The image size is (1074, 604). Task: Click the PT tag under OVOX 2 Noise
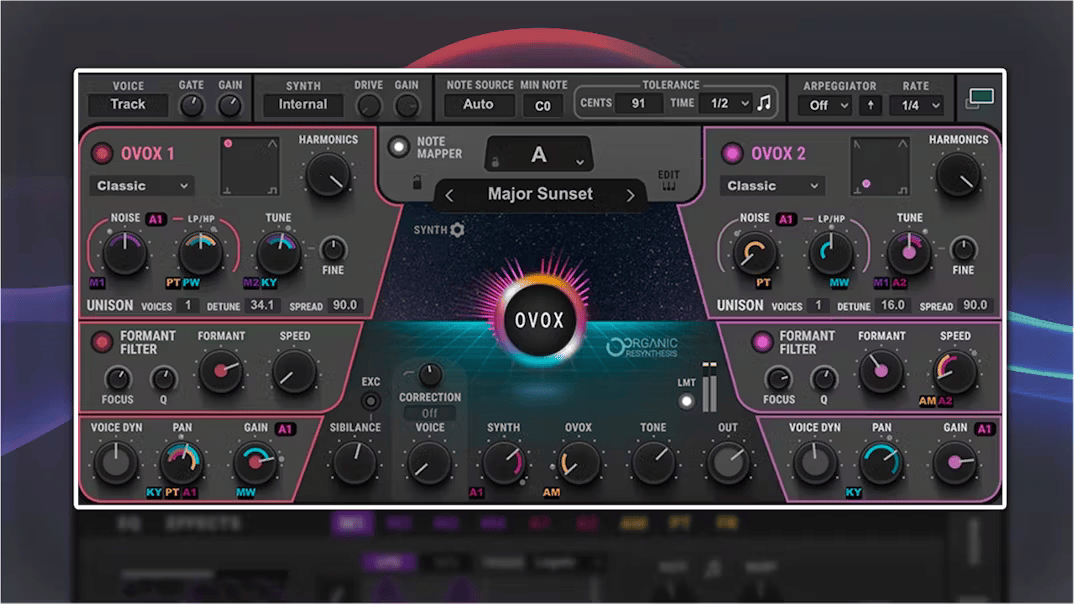click(763, 282)
